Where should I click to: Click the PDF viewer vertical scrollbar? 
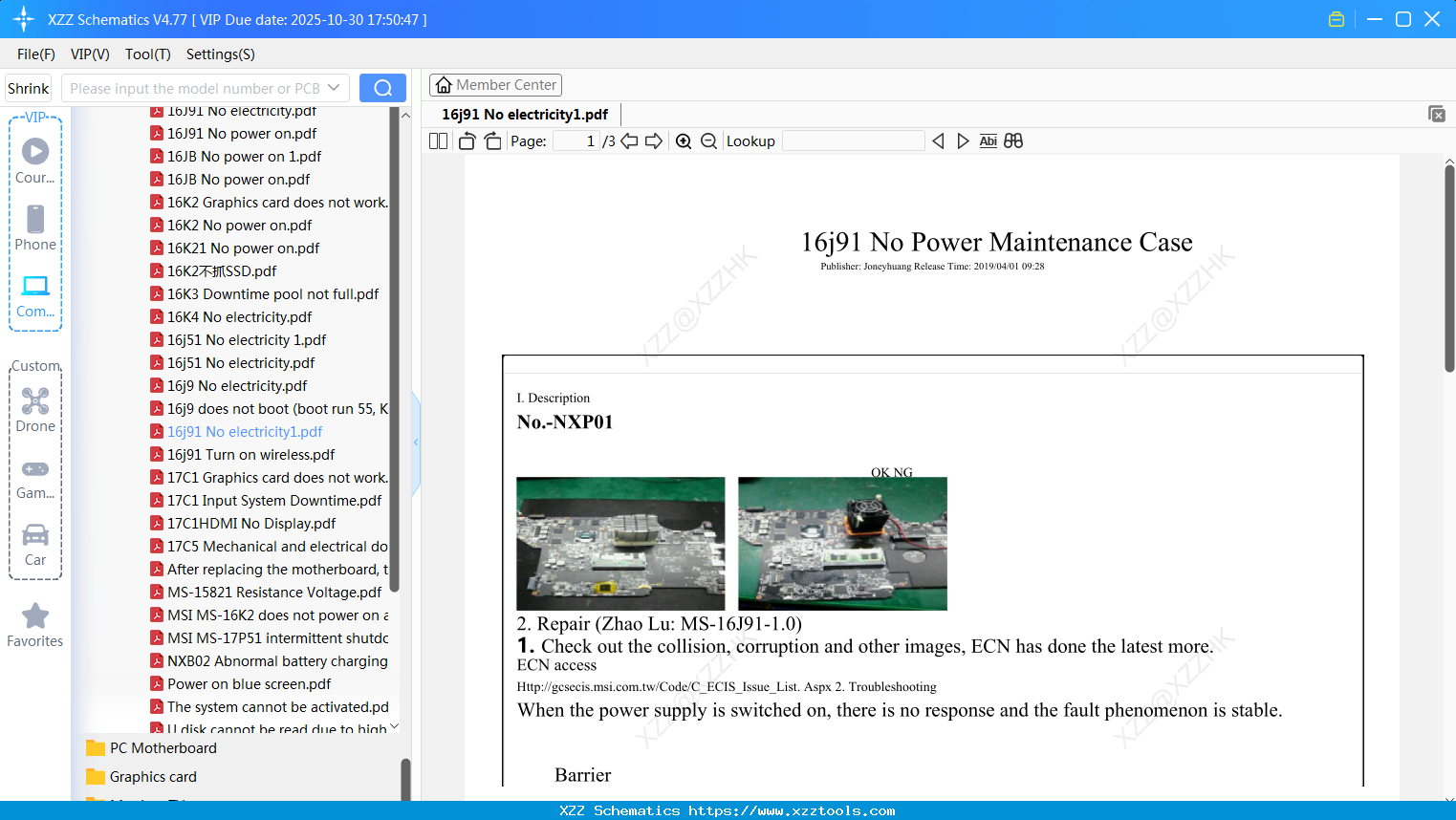tap(1449, 268)
